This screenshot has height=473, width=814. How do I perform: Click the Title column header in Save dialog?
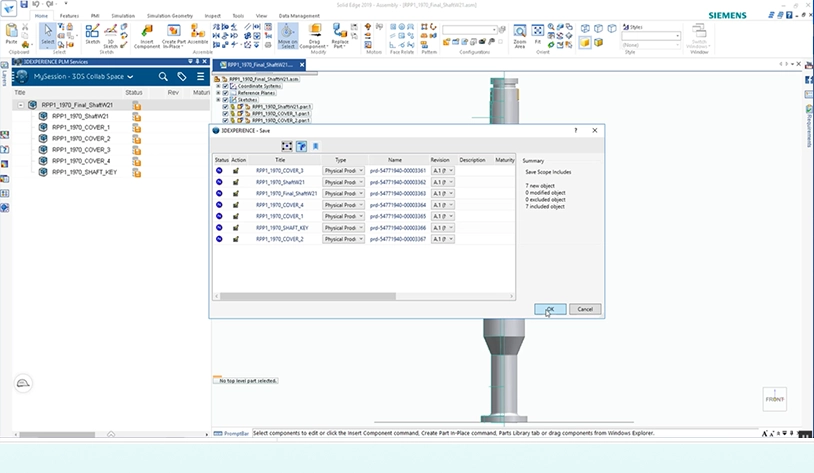[x=280, y=160]
